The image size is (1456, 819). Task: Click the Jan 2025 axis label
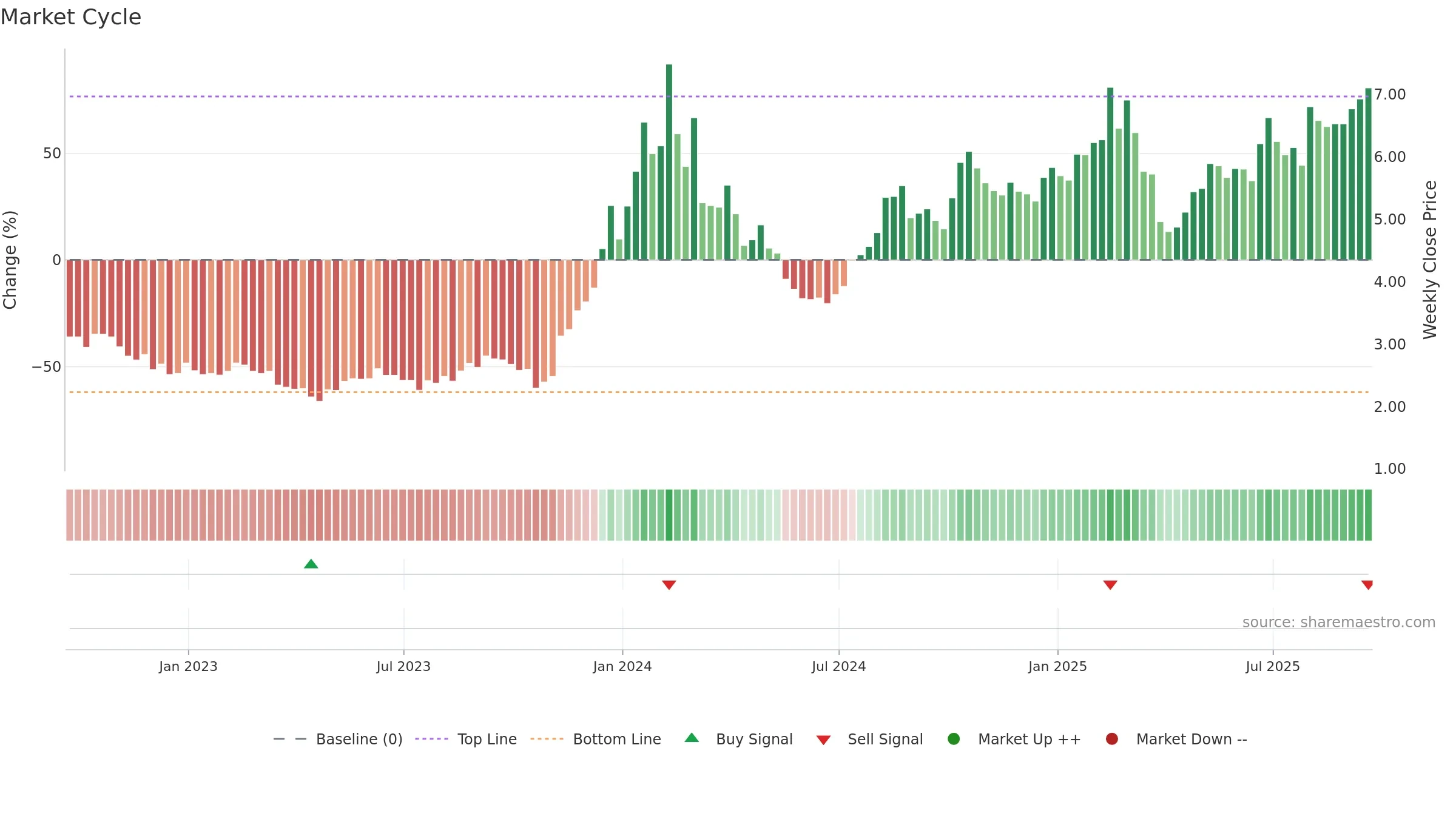(1057, 667)
